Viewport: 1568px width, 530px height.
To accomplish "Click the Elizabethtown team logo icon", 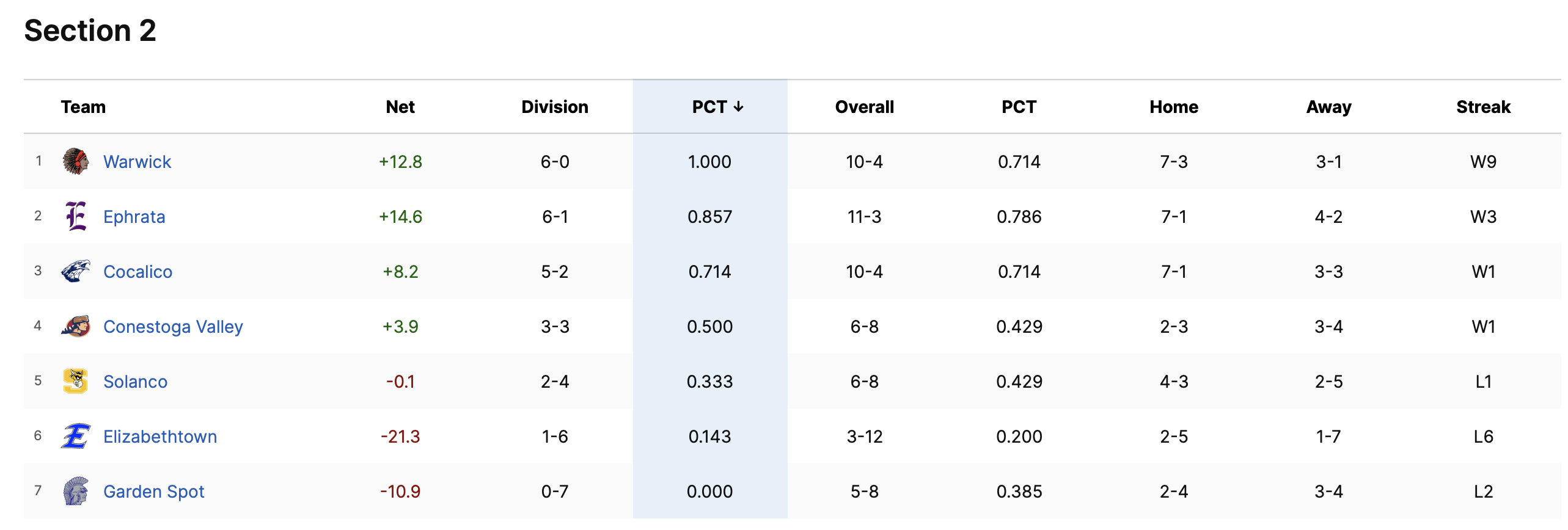I will click(76, 436).
